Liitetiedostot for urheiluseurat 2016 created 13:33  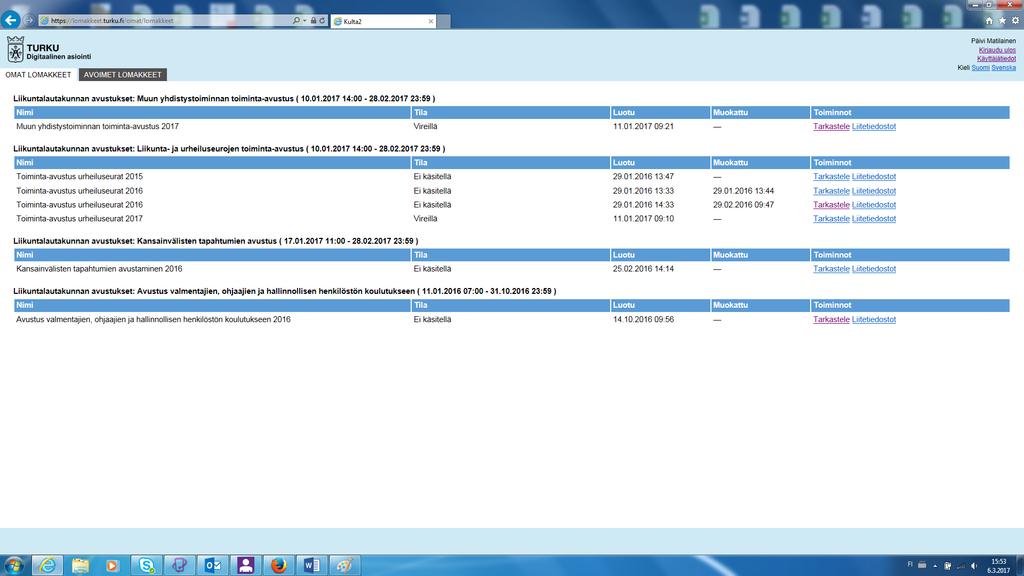(x=874, y=191)
